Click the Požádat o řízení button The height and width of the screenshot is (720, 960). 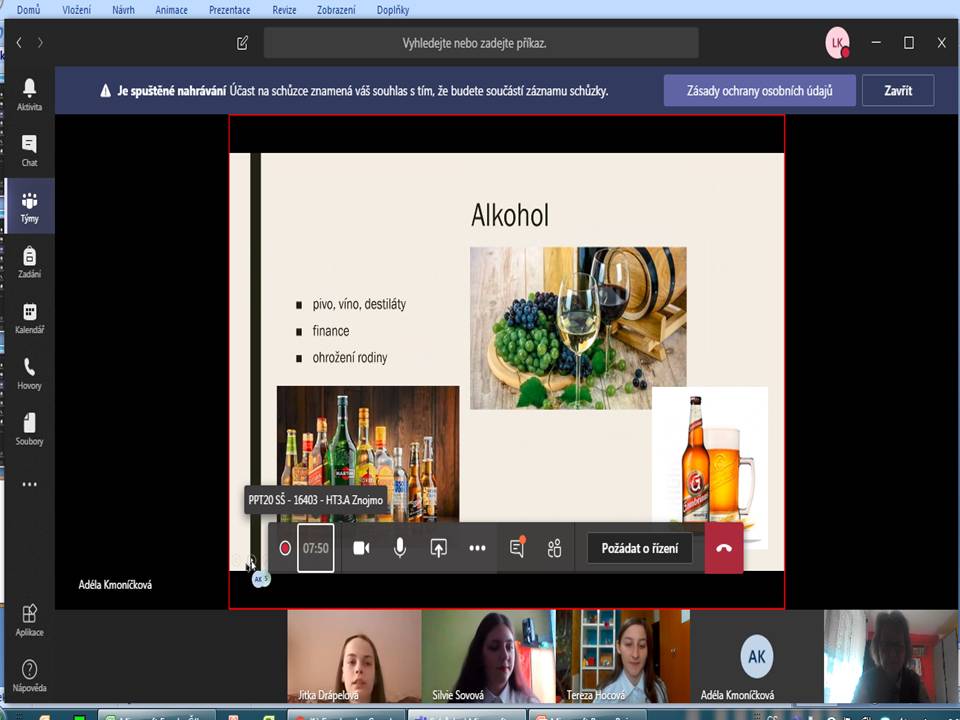(x=640, y=548)
